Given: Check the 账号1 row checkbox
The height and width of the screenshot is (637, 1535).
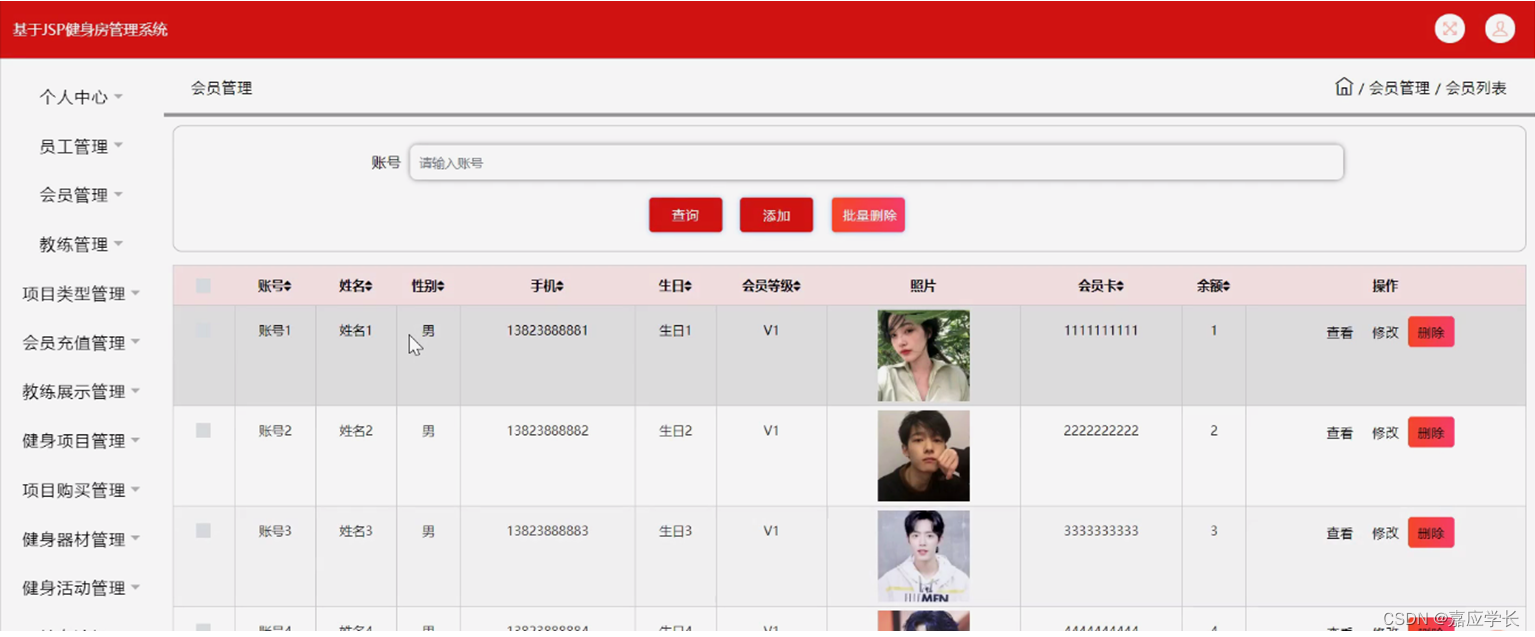Looking at the screenshot, I should tap(204, 330).
